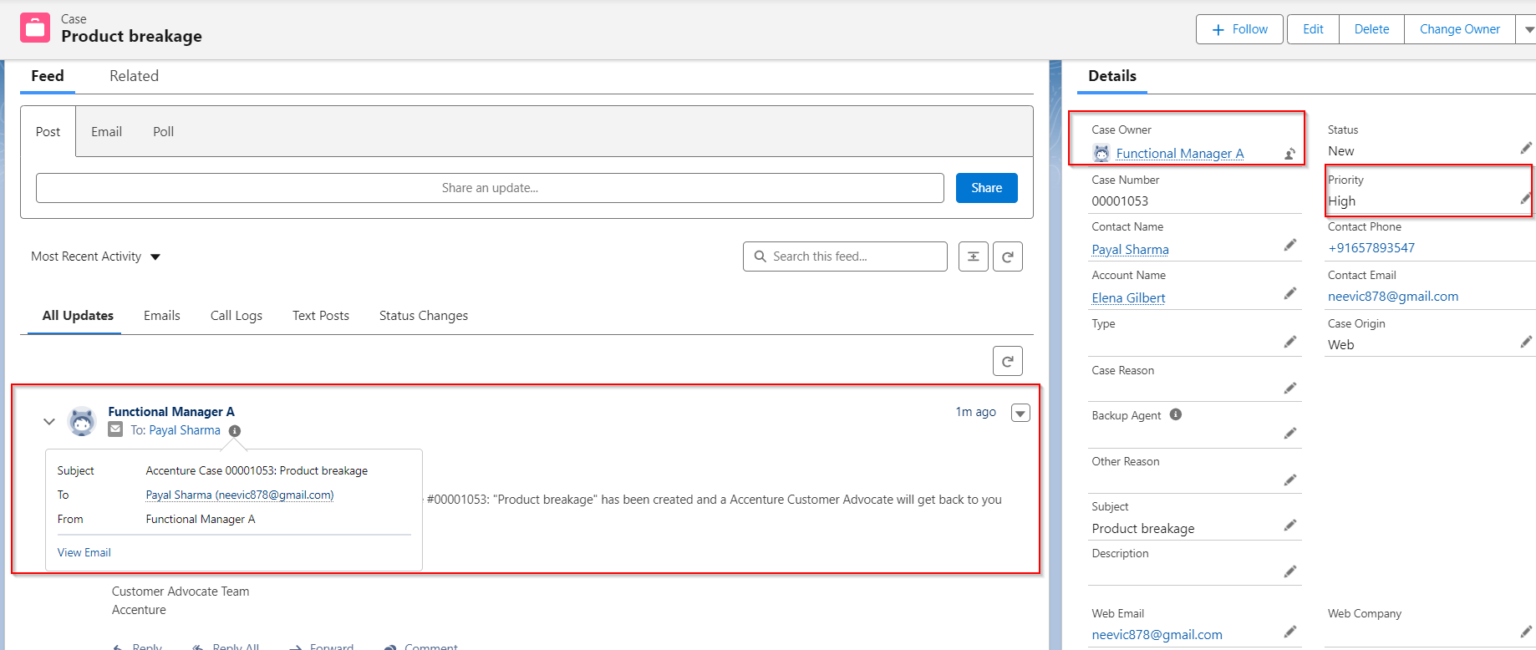Viewport: 1536px width, 650px height.
Task: Open the feed filter icon
Action: [973, 256]
